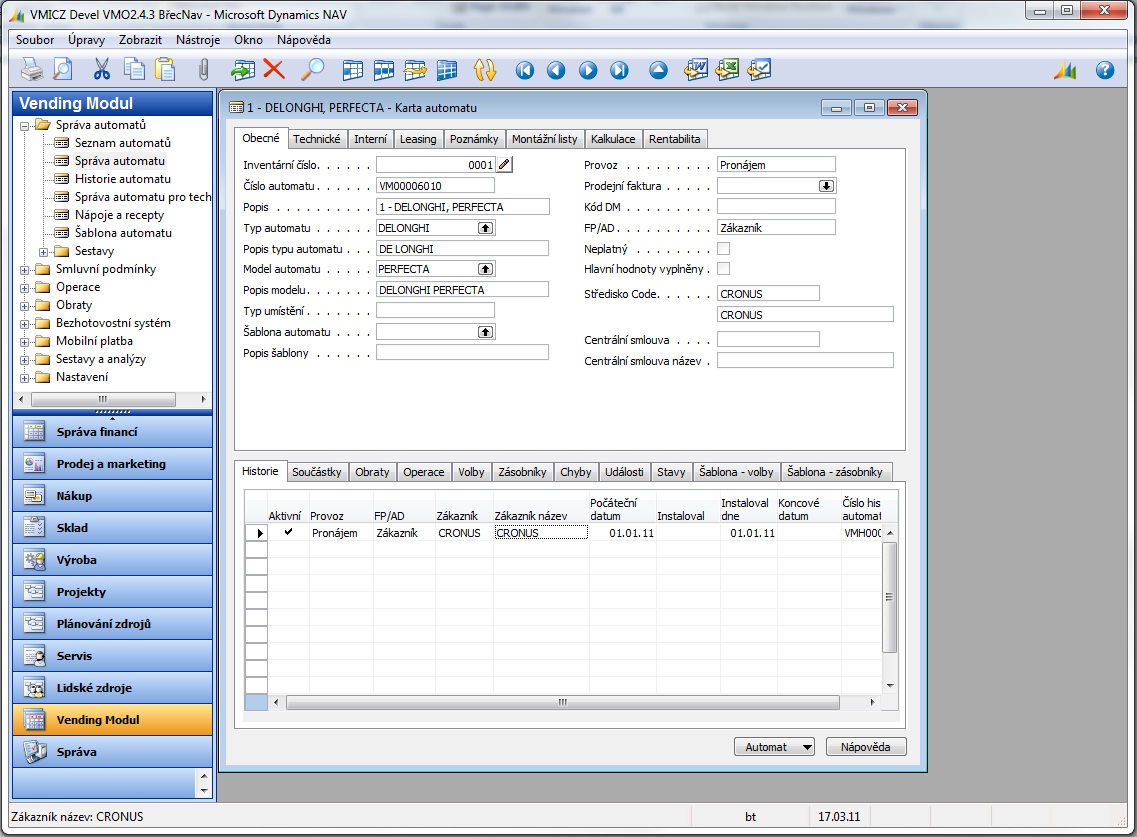Toggle Hlavní hodnoty vyplněny checkbox

(724, 269)
